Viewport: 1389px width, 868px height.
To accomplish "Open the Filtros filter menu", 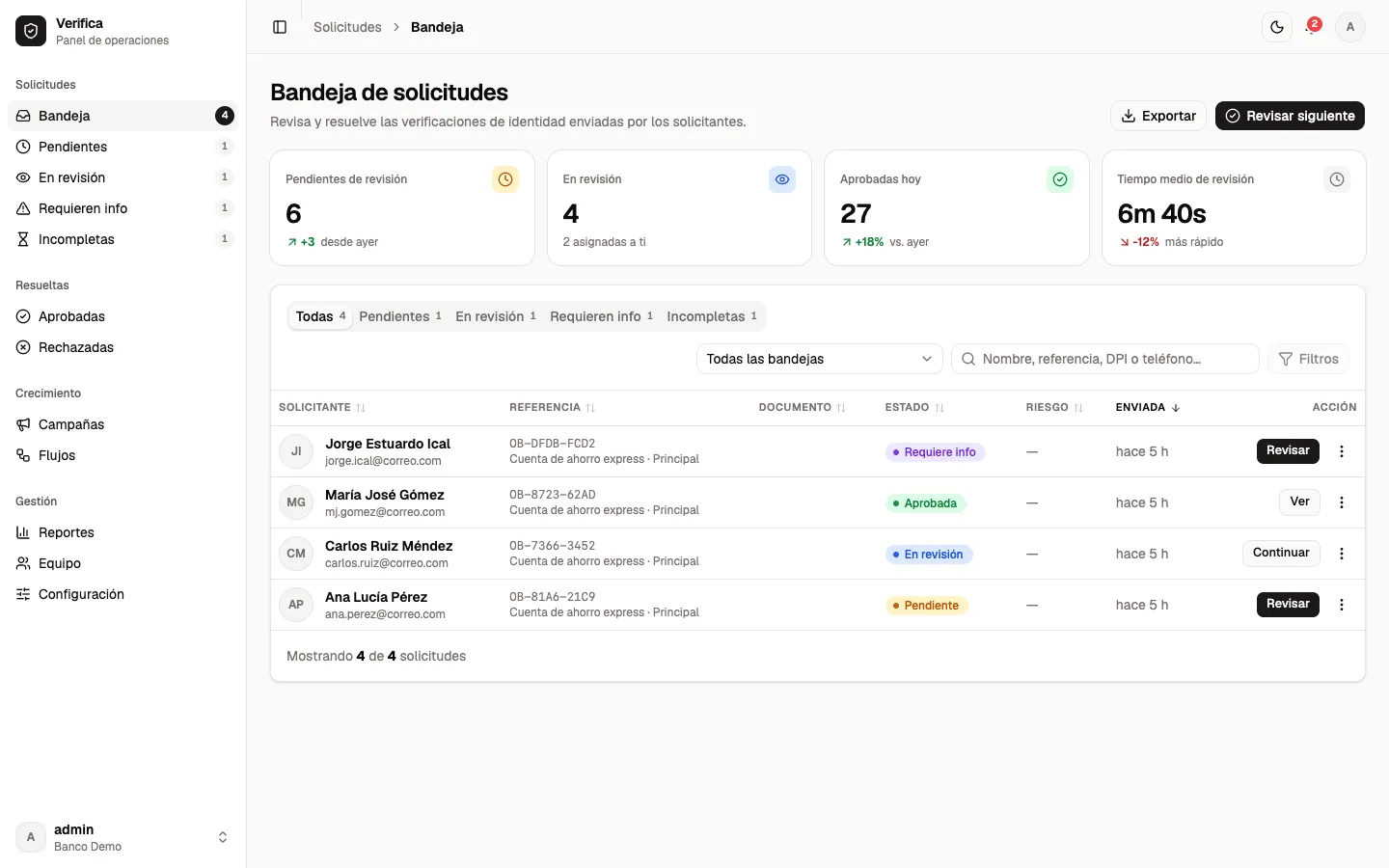I will (x=1308, y=359).
